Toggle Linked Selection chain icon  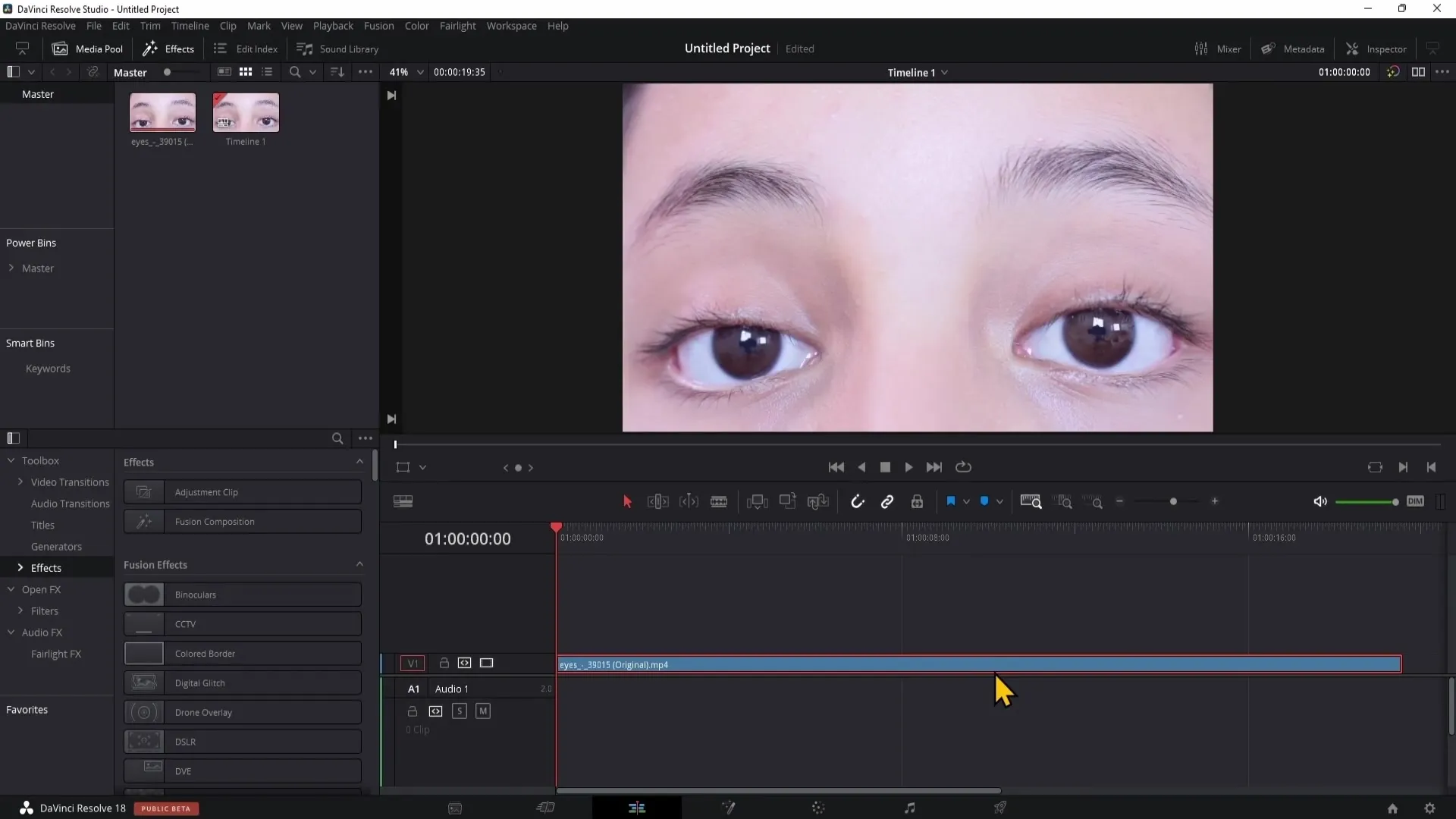[886, 501]
